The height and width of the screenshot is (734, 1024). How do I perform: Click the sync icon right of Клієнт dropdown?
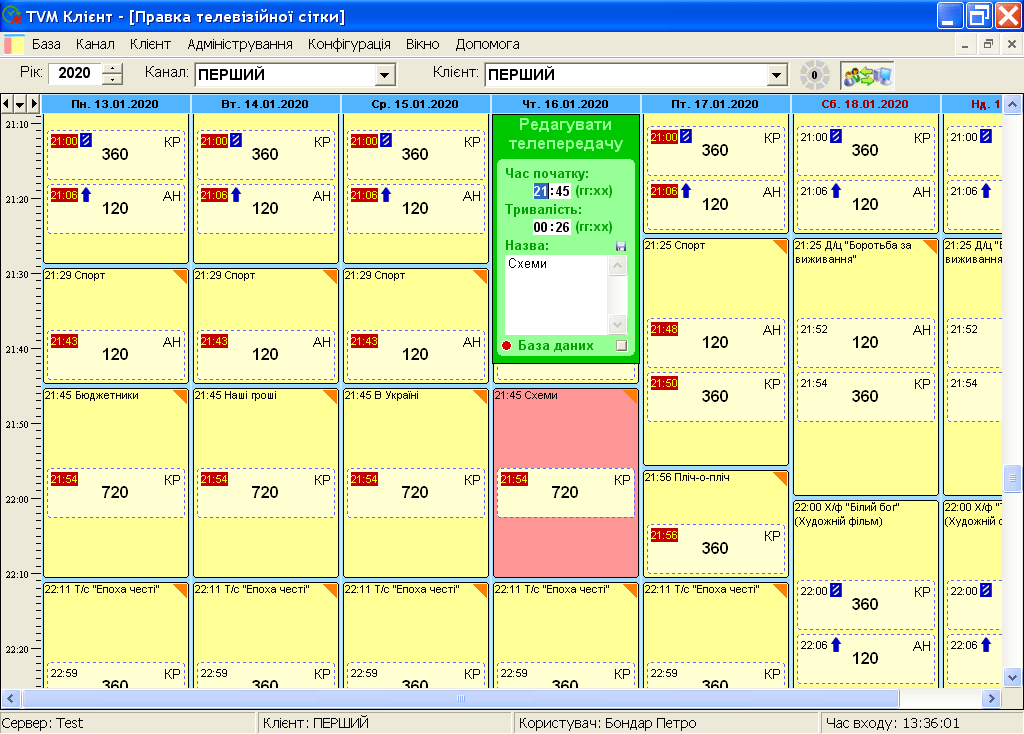[866, 75]
